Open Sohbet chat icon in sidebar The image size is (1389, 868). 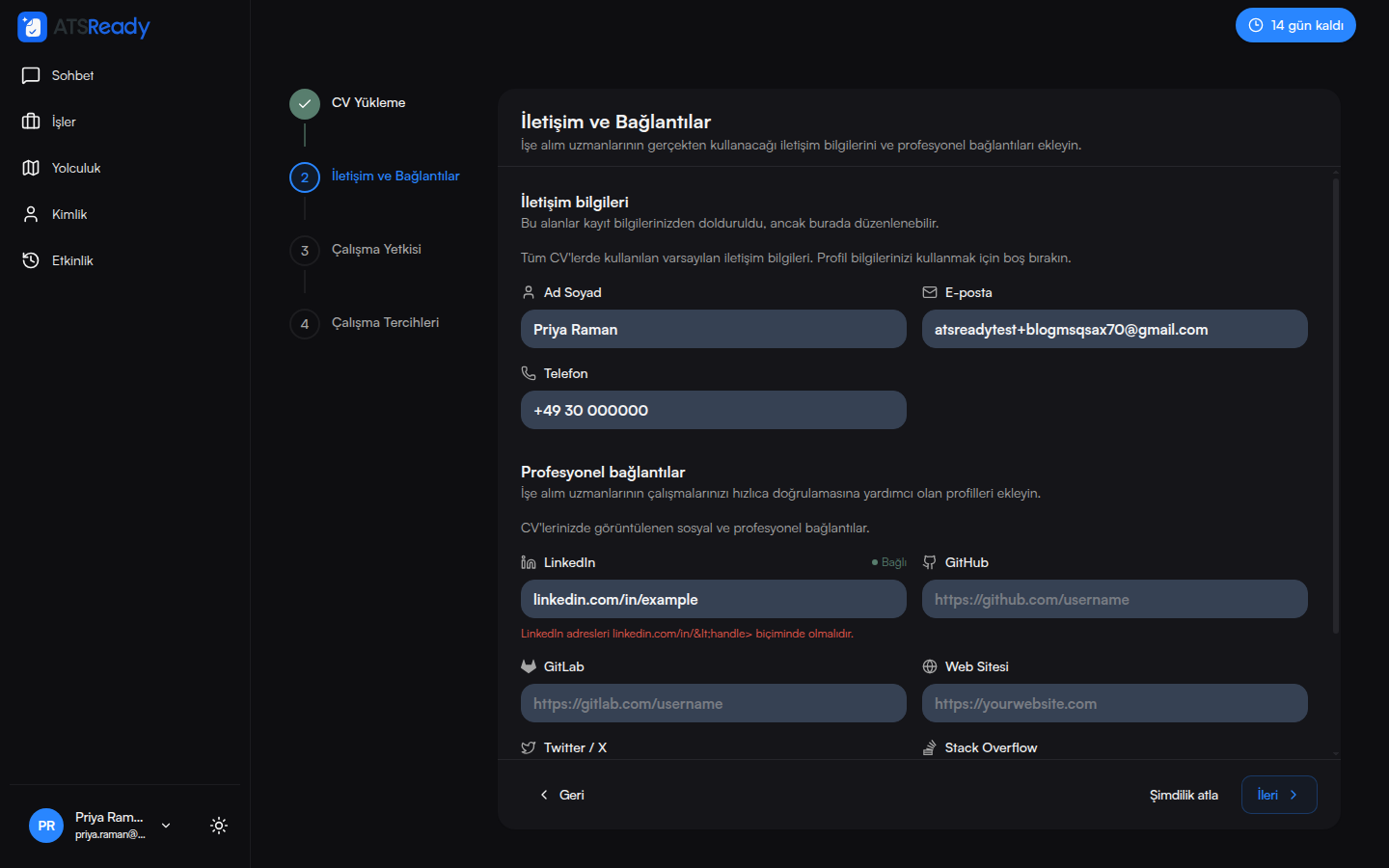point(31,75)
